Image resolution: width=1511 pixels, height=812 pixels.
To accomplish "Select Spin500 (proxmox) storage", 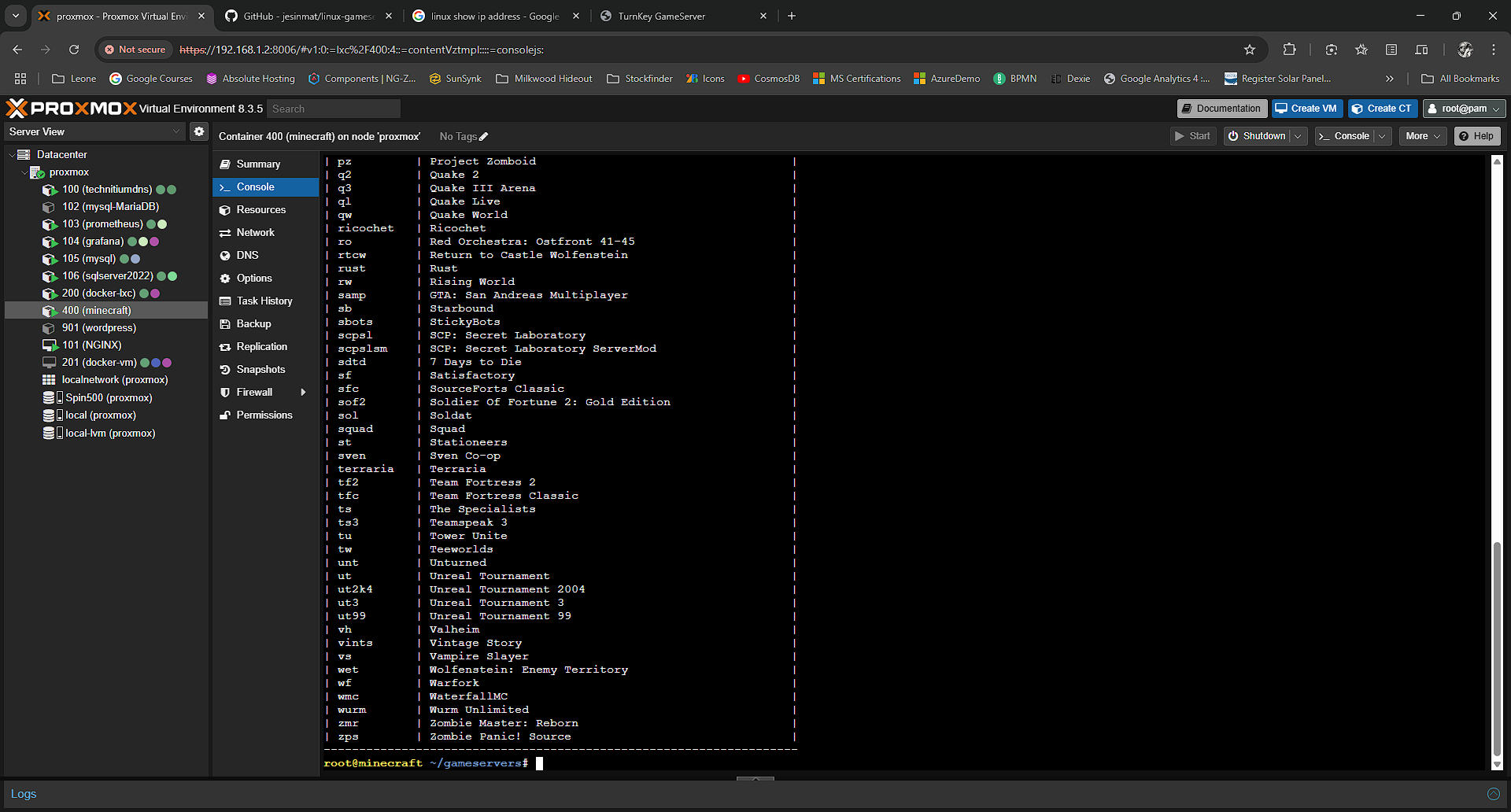I will (x=109, y=398).
